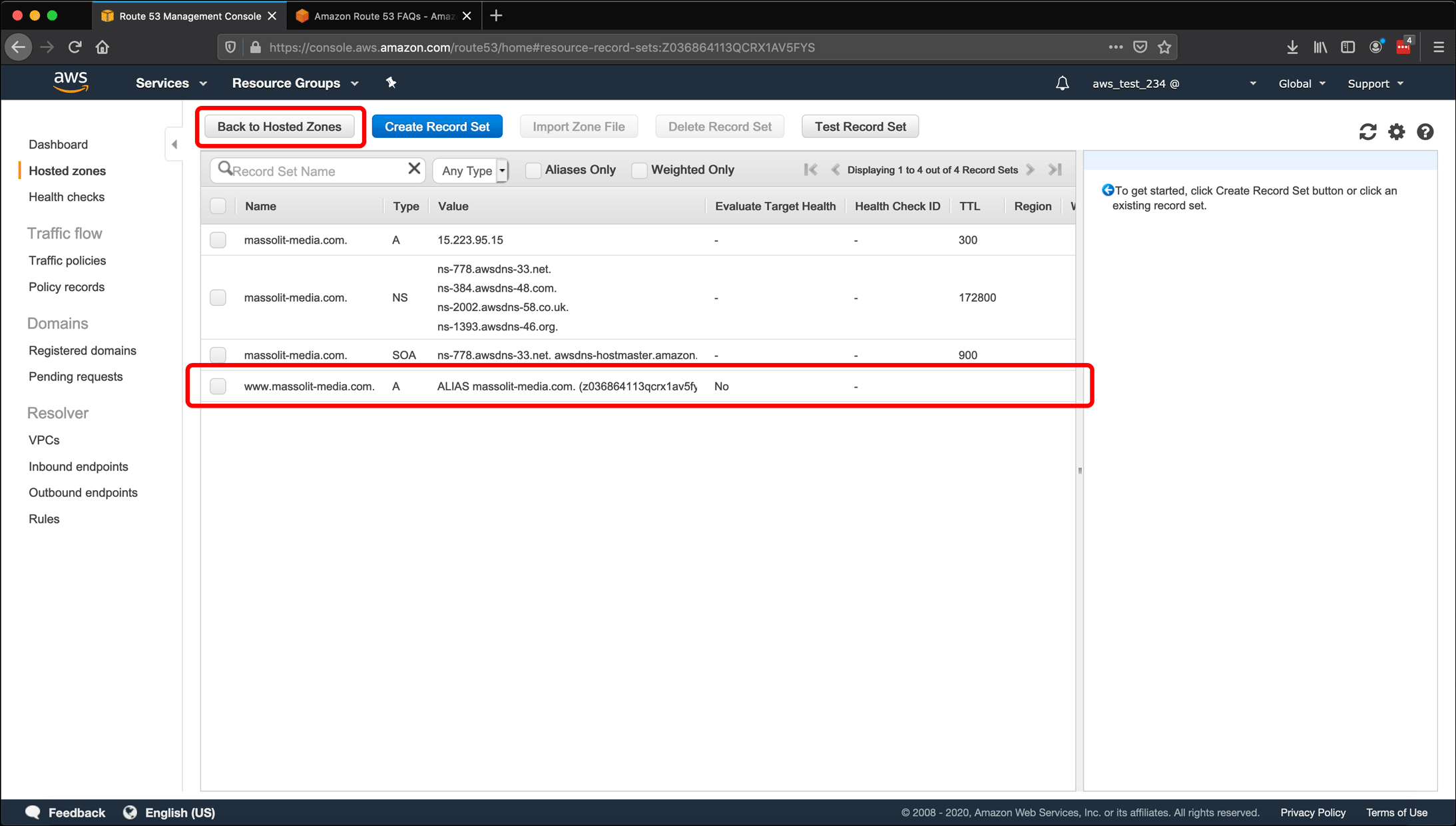The image size is (1456, 826).
Task: Go to next page of record sets
Action: coord(1031,169)
